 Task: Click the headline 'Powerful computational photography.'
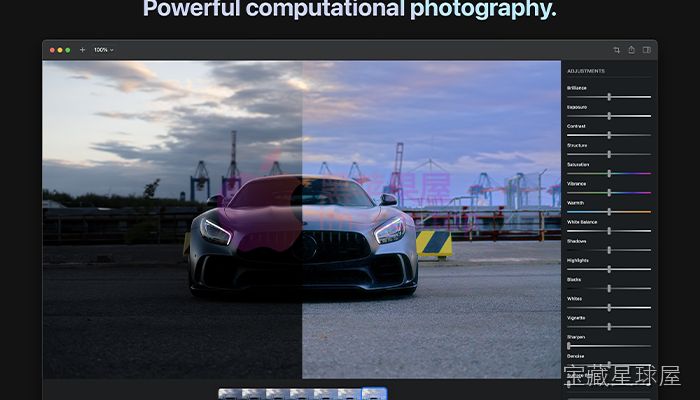pos(350,8)
